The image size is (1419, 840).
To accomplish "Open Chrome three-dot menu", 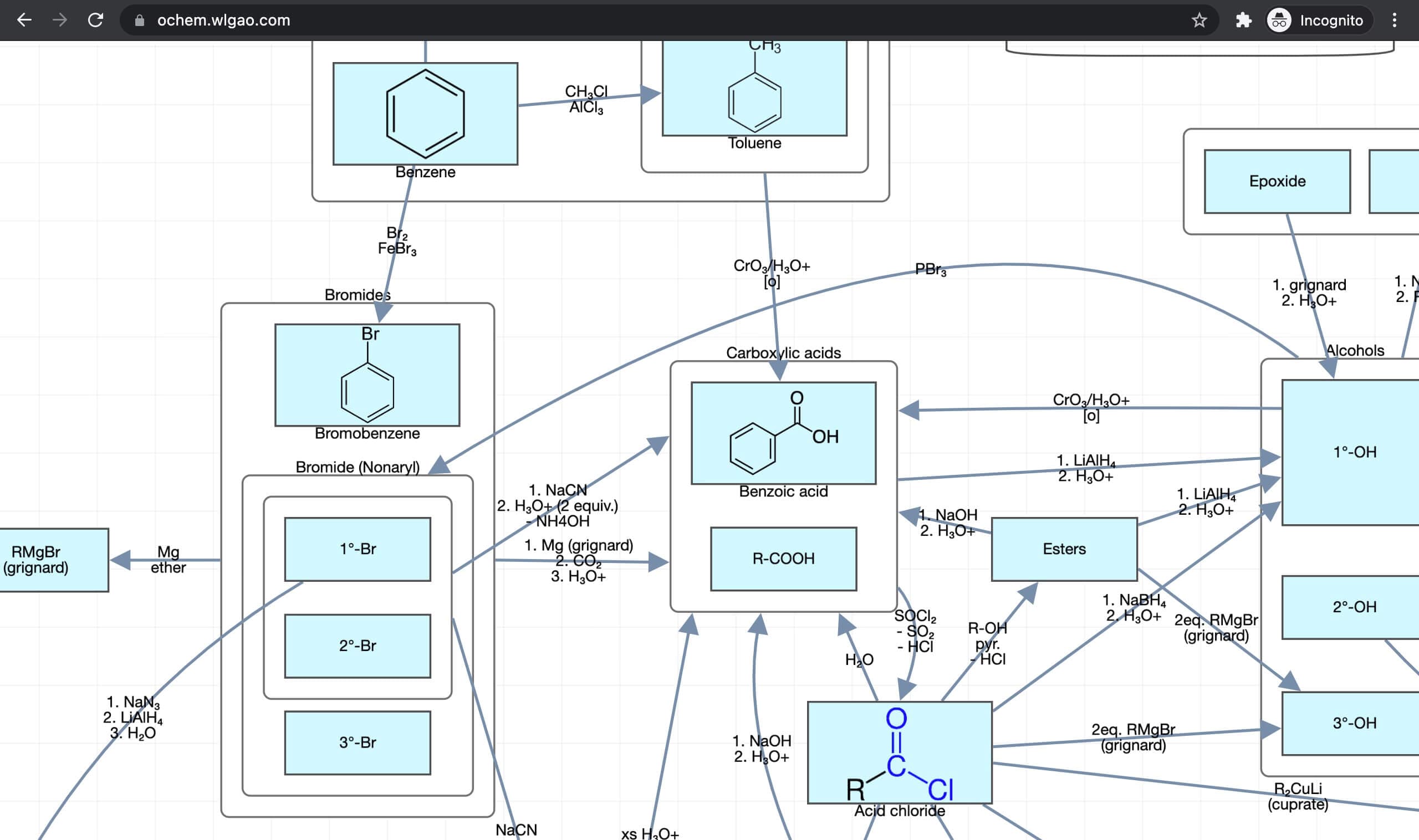I will click(1394, 21).
